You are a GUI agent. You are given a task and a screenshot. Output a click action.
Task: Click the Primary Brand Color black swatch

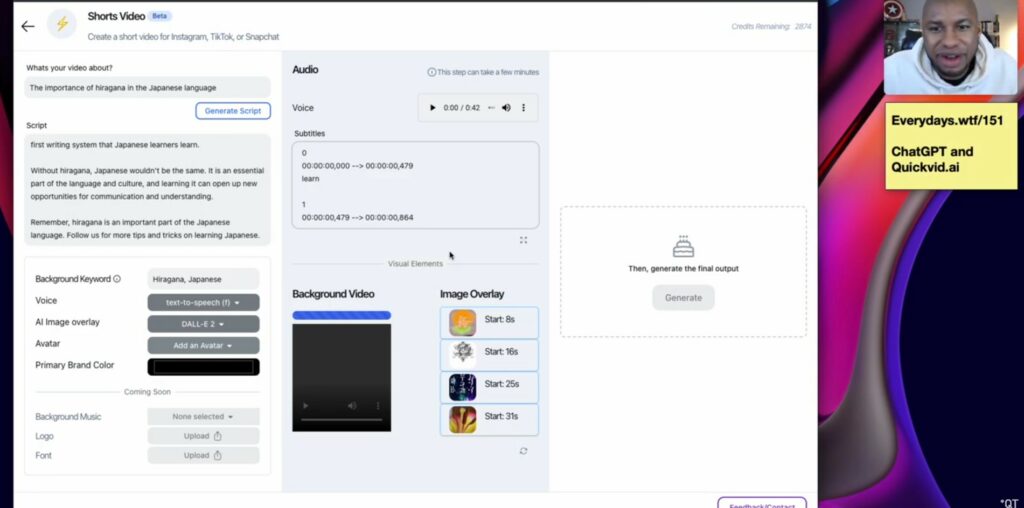click(203, 367)
